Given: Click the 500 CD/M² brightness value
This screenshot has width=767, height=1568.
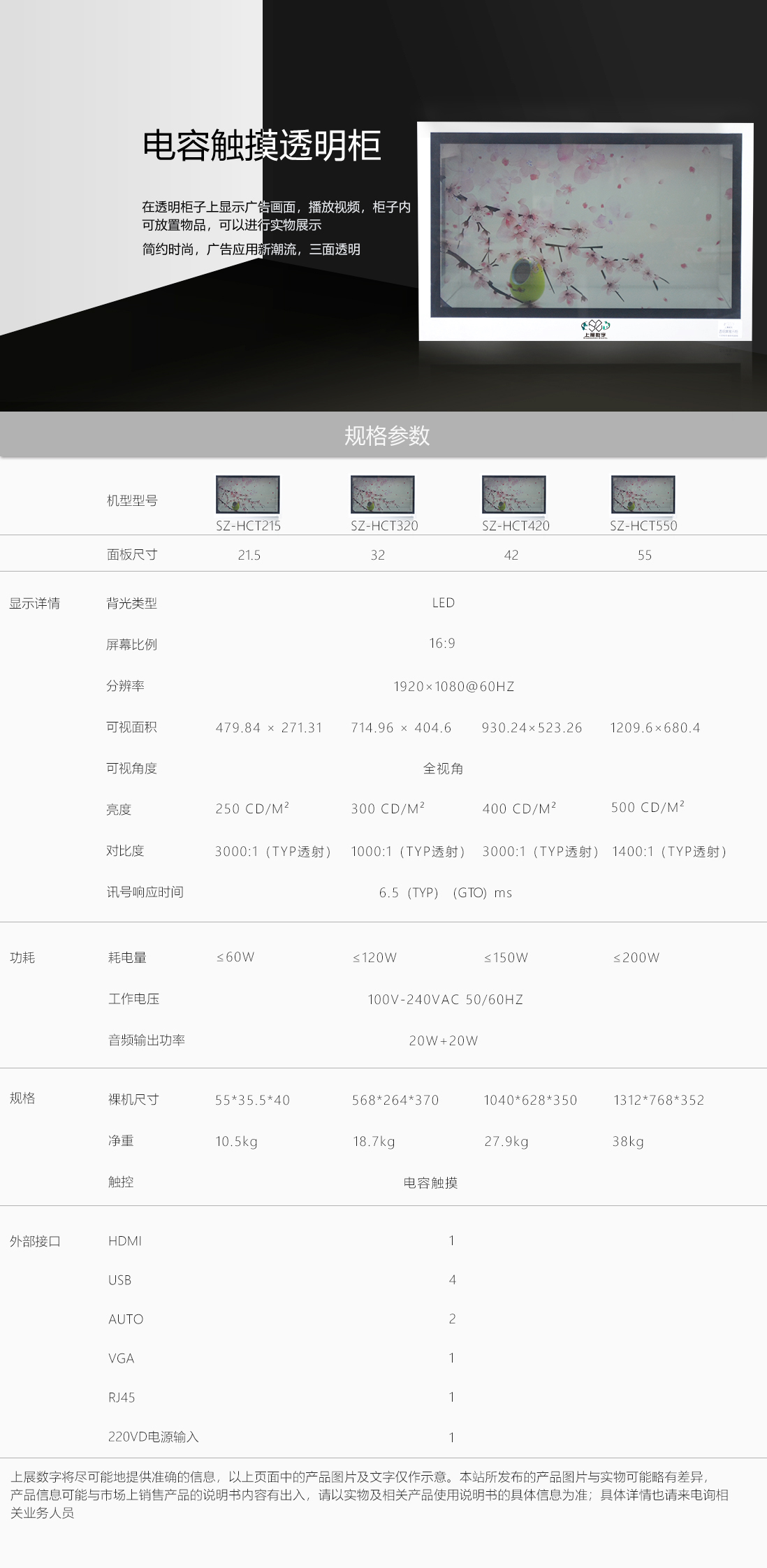Looking at the screenshot, I should [x=648, y=808].
